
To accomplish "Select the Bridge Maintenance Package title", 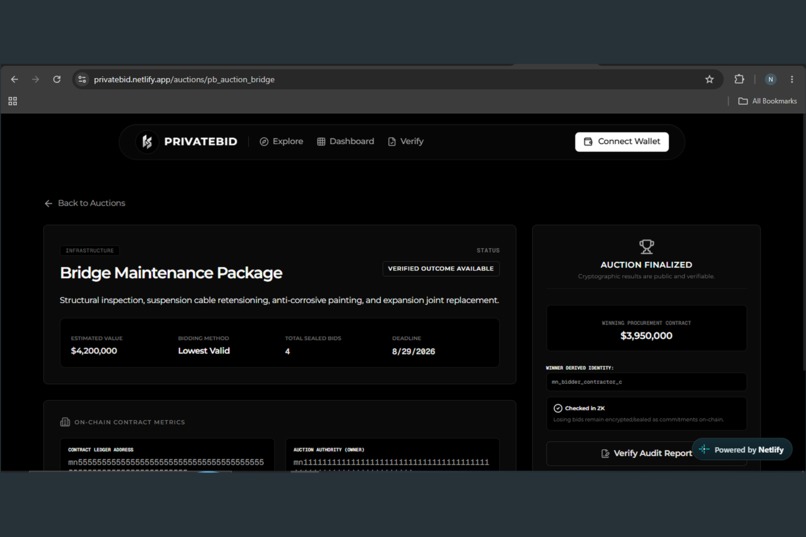I will click(x=171, y=273).
